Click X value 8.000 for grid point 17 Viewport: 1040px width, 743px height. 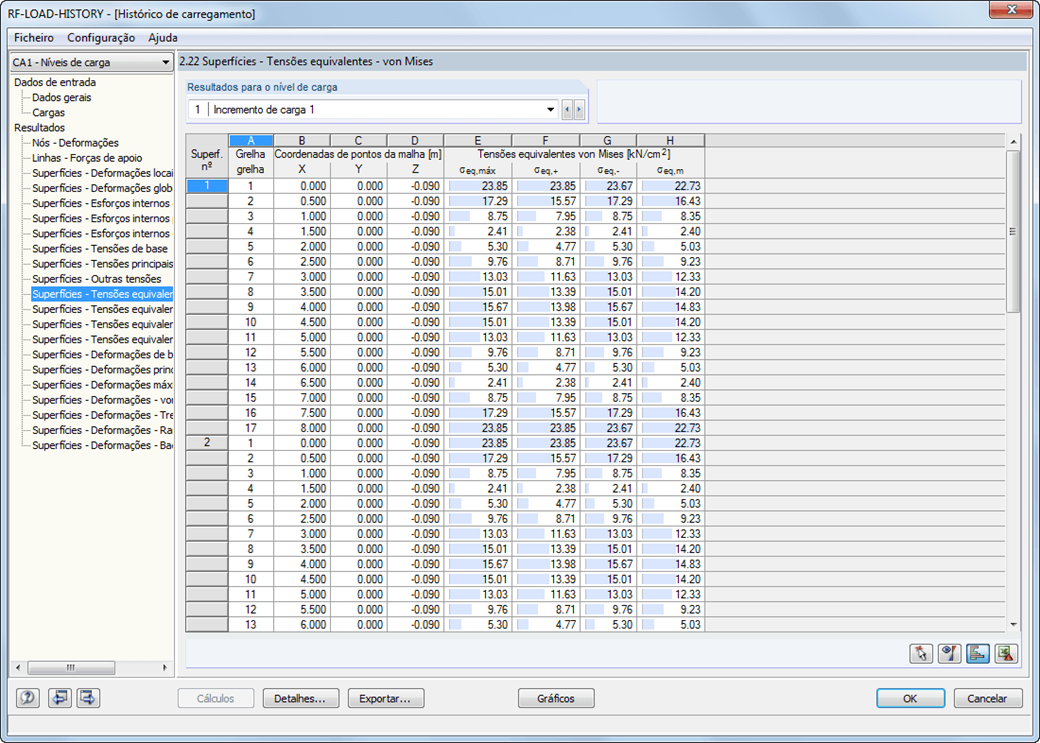[x=302, y=428]
